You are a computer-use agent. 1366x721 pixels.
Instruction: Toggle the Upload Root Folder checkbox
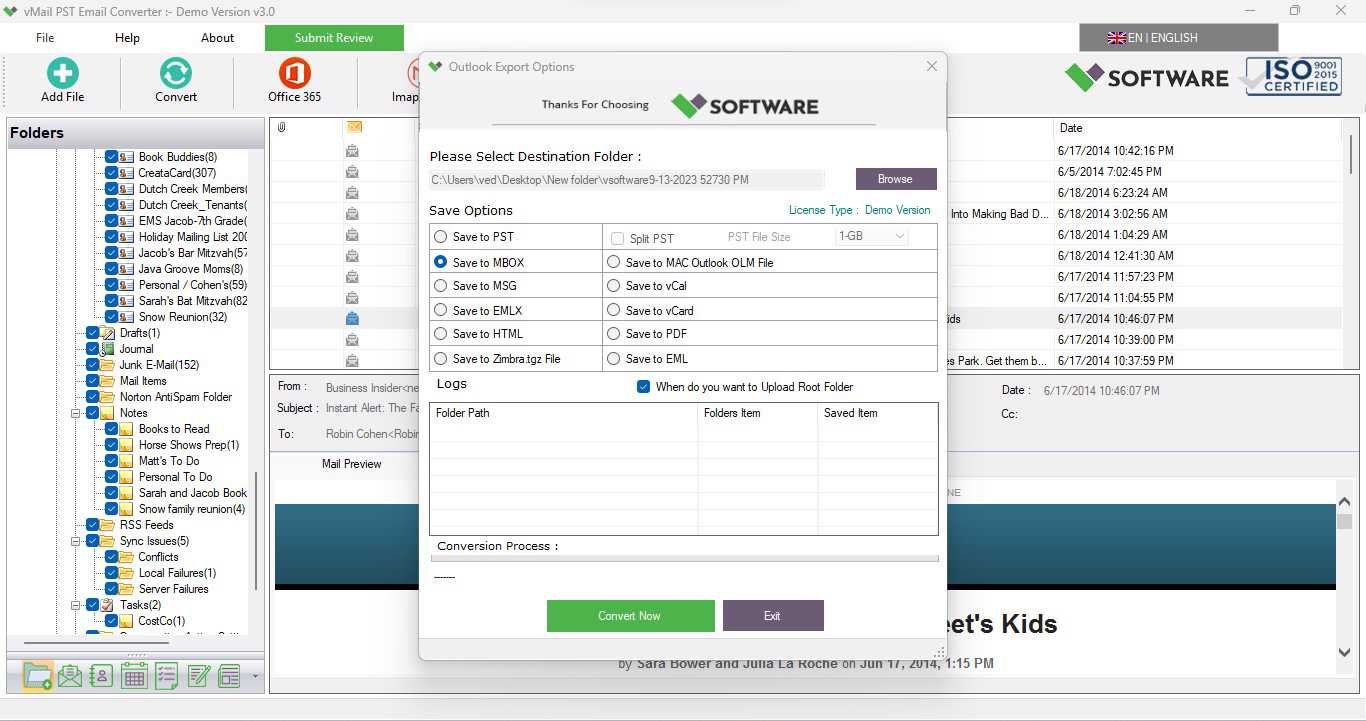[643, 387]
